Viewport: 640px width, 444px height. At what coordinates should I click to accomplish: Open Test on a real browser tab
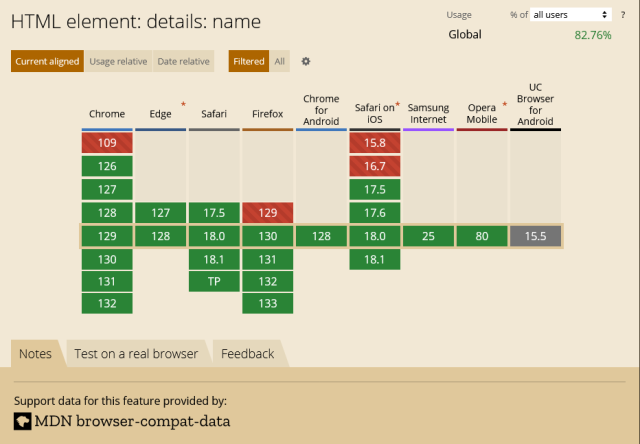point(136,353)
